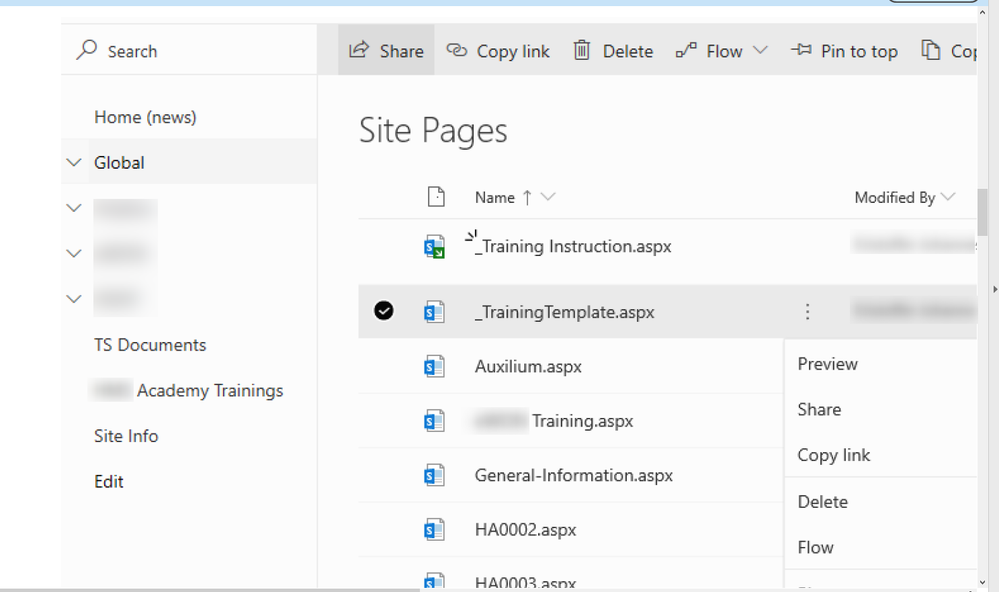
Task: Open the Modified By column dropdown
Action: (948, 197)
